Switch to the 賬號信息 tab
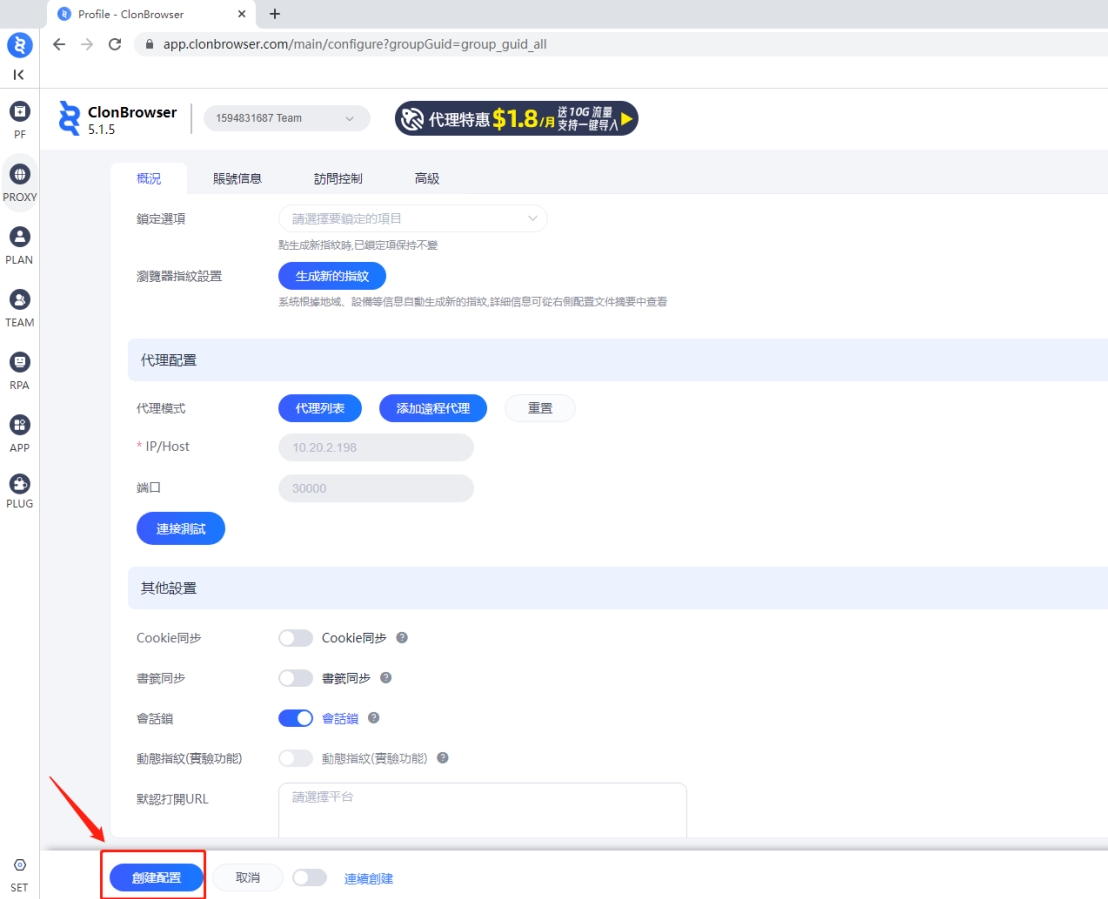 237,179
